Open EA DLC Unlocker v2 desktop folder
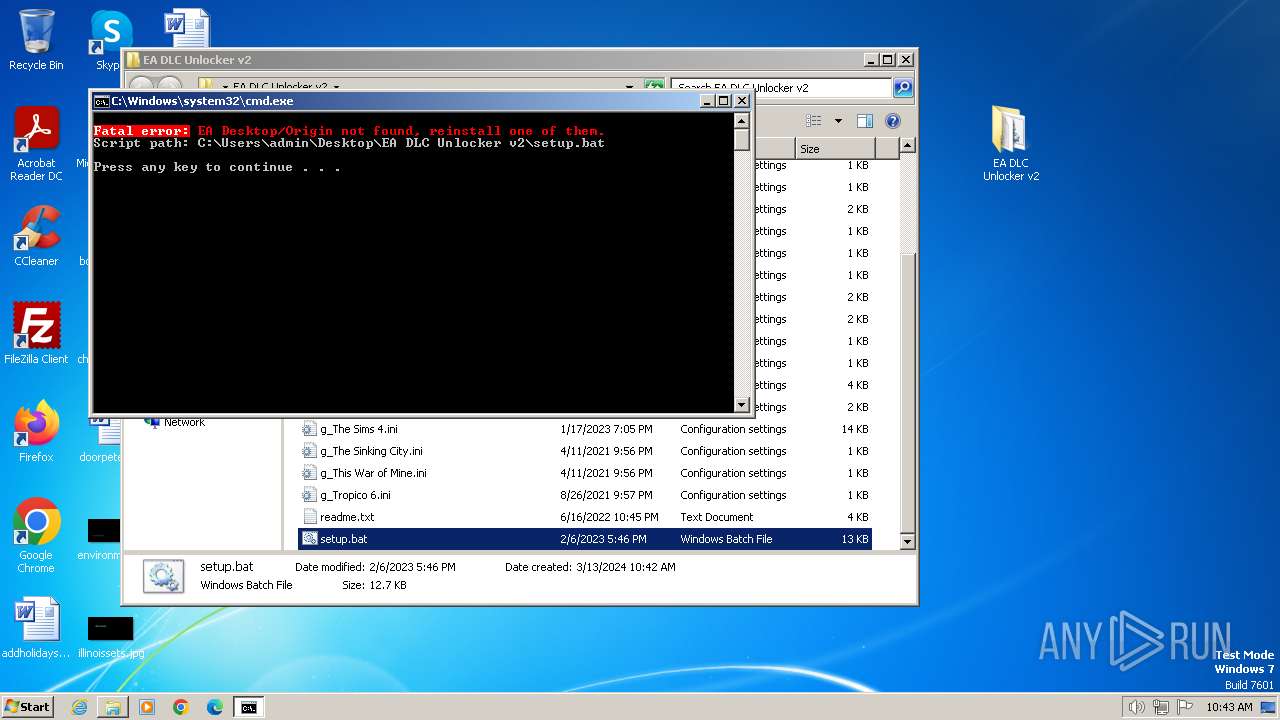The width and height of the screenshot is (1280, 720). 1010,144
